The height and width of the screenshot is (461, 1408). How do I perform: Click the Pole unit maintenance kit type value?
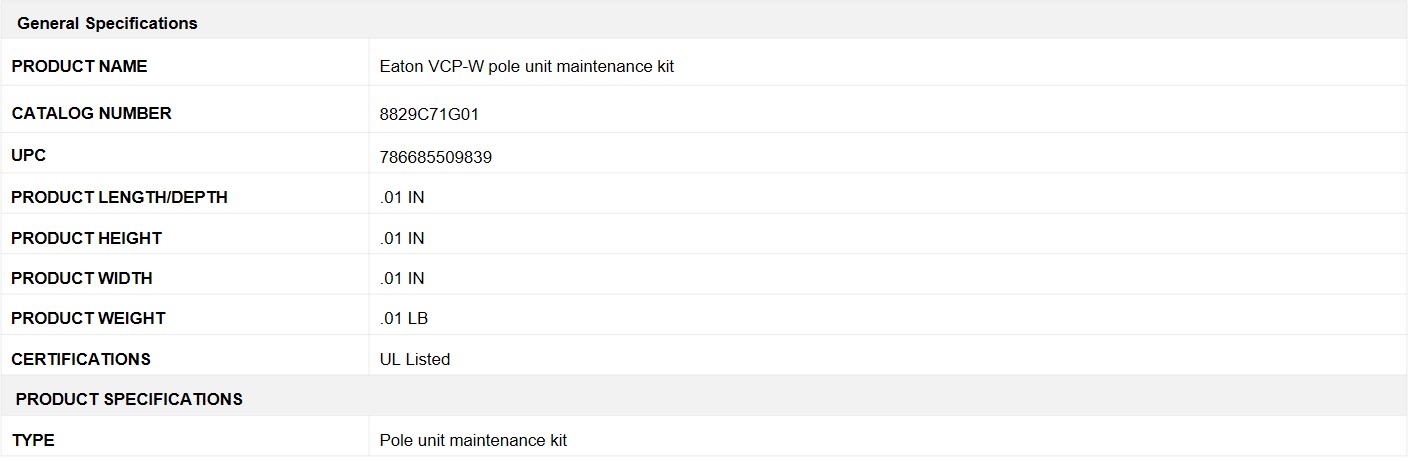473,440
